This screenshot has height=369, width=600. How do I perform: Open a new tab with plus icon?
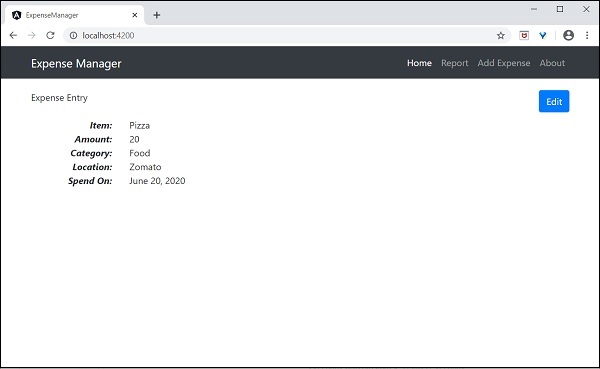[x=157, y=15]
